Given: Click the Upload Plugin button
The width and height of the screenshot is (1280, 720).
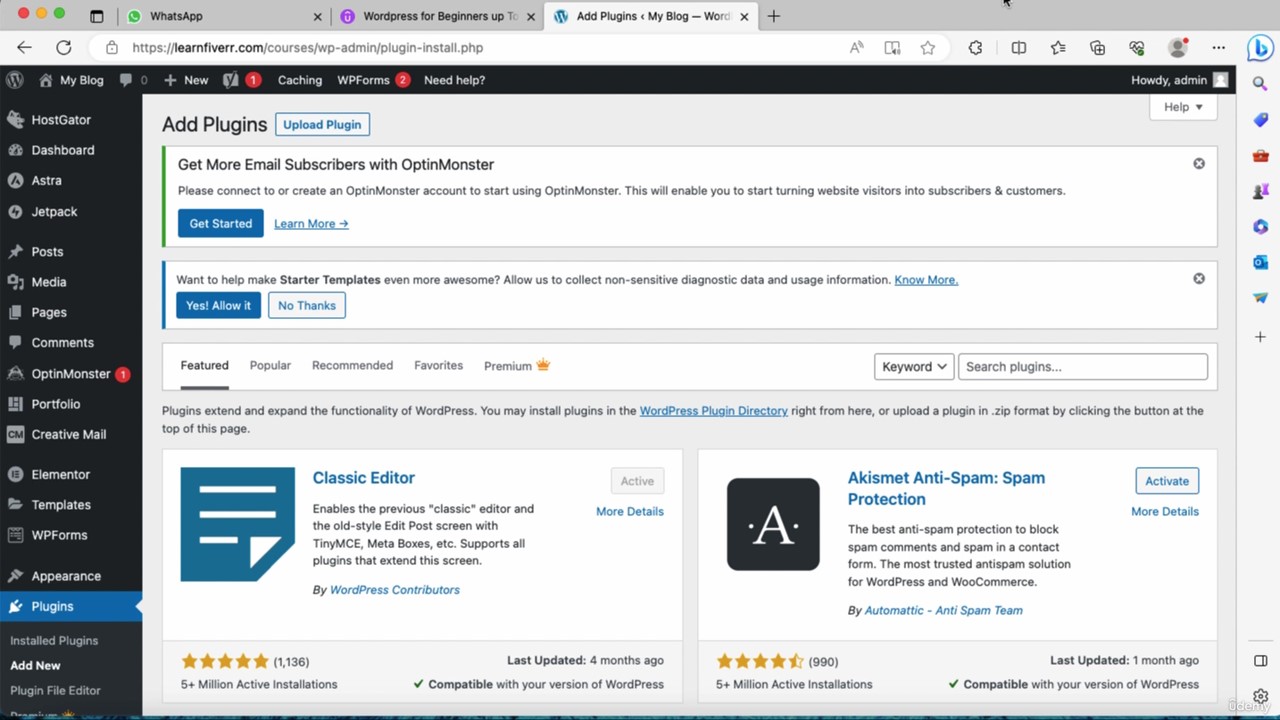Looking at the screenshot, I should click(322, 125).
